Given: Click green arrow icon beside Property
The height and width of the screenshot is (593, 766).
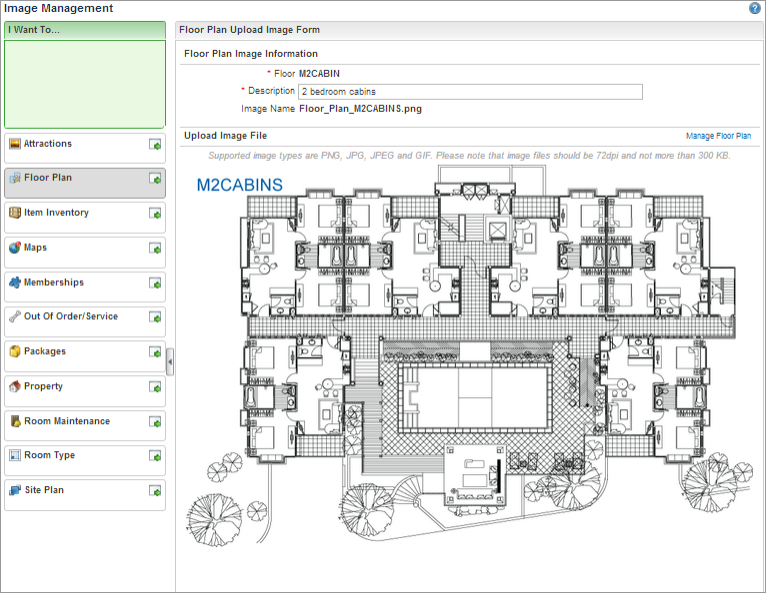Looking at the screenshot, I should tap(155, 387).
